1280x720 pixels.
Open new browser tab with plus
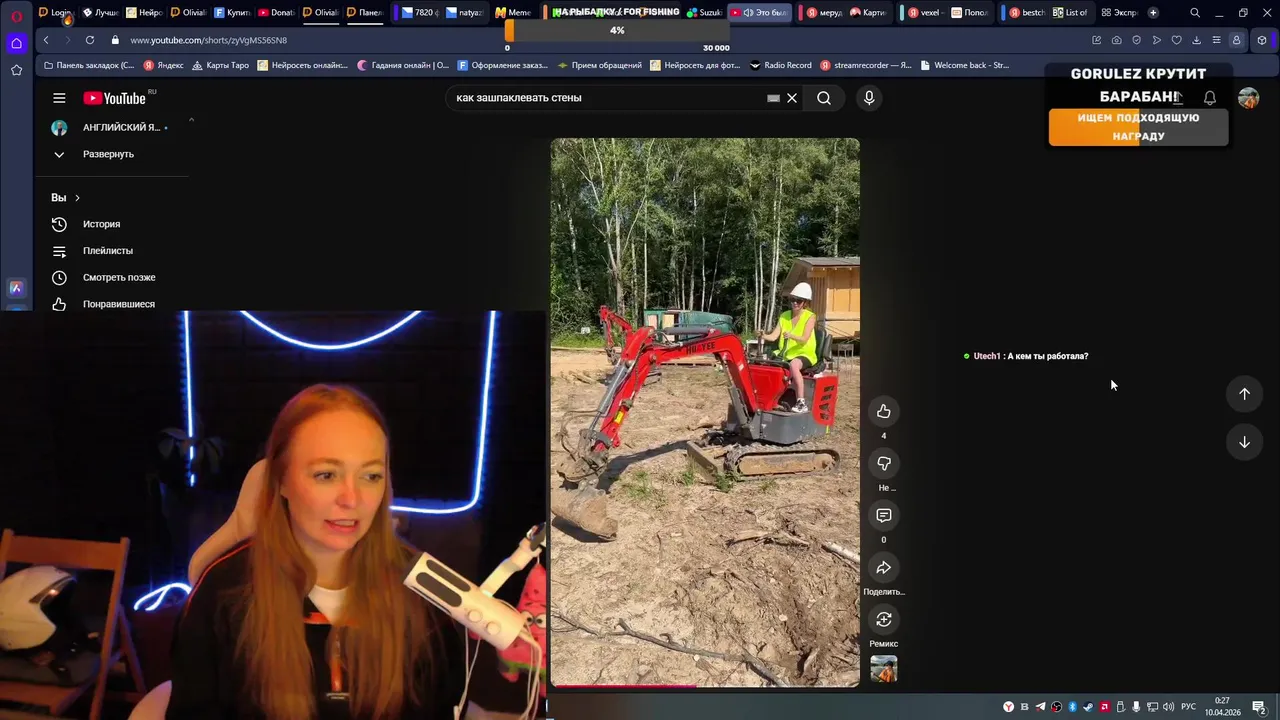coord(1153,13)
